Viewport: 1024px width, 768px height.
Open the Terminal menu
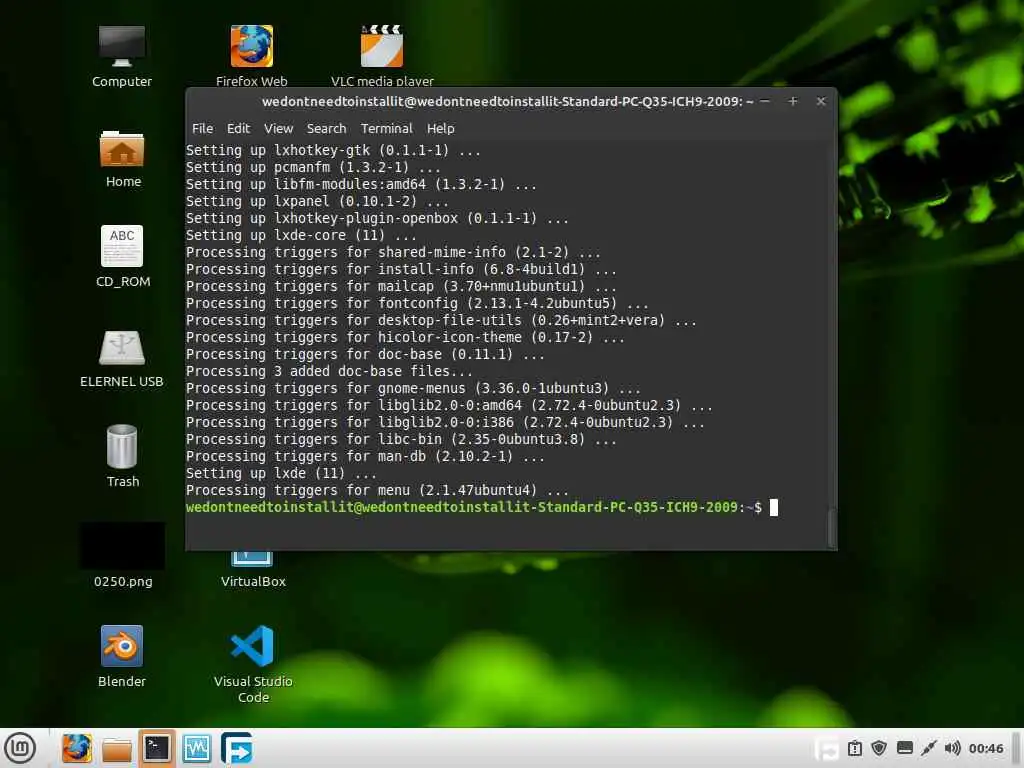(387, 129)
